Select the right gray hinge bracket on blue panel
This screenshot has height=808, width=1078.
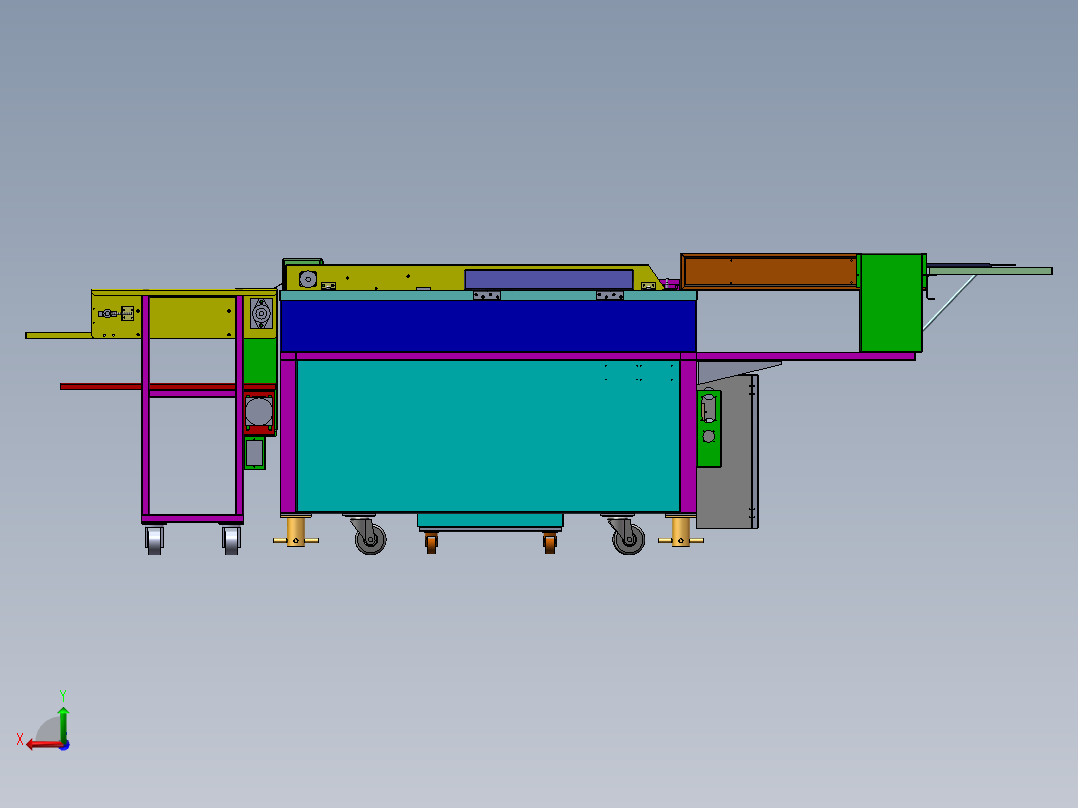(610, 296)
